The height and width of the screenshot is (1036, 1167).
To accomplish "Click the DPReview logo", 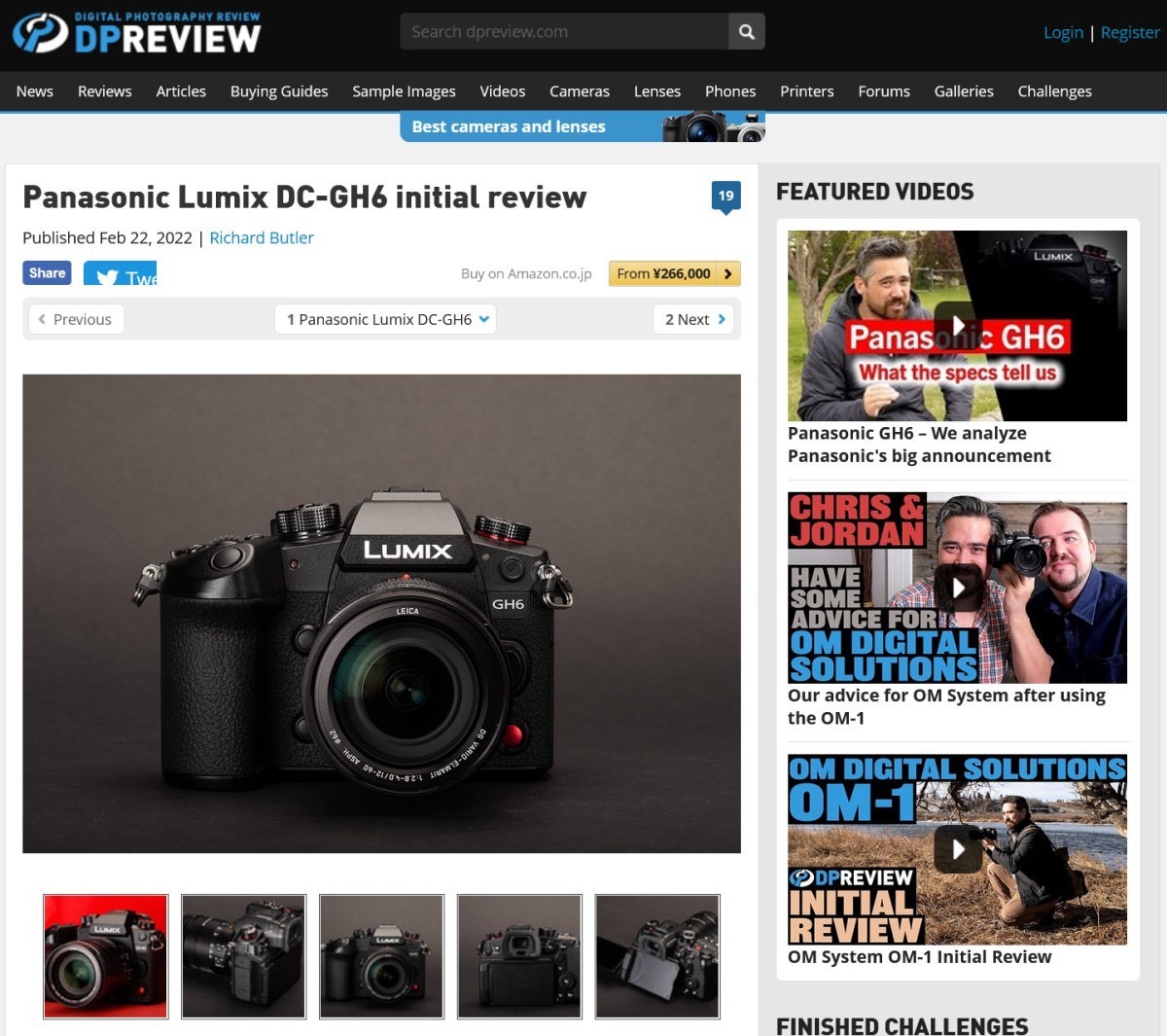I will point(136,32).
